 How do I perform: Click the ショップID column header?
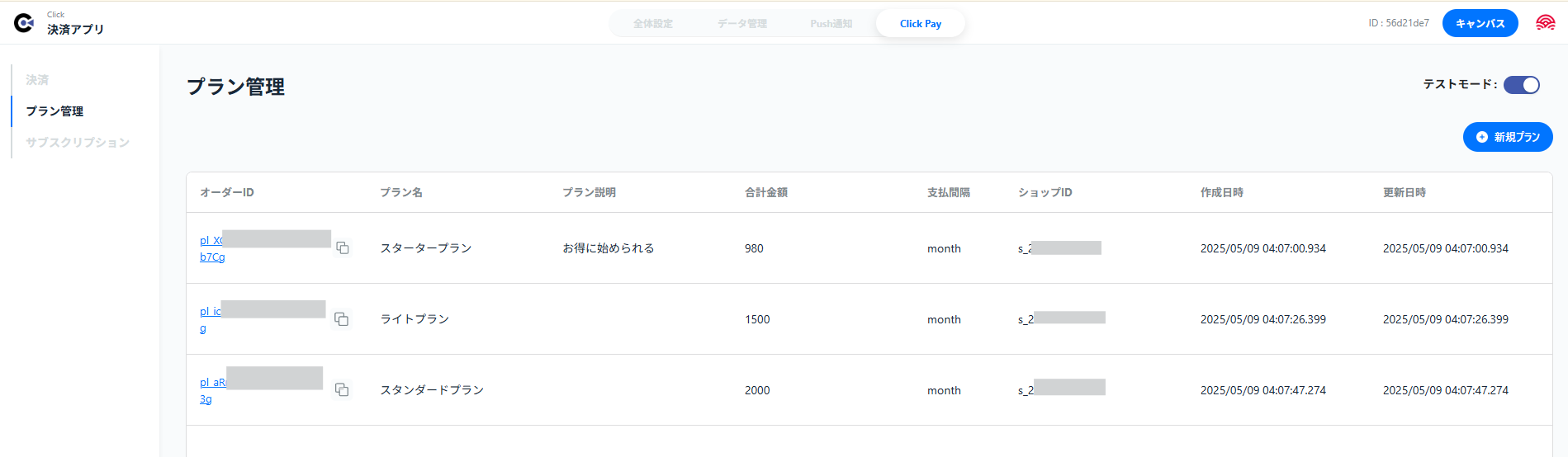point(1045,192)
